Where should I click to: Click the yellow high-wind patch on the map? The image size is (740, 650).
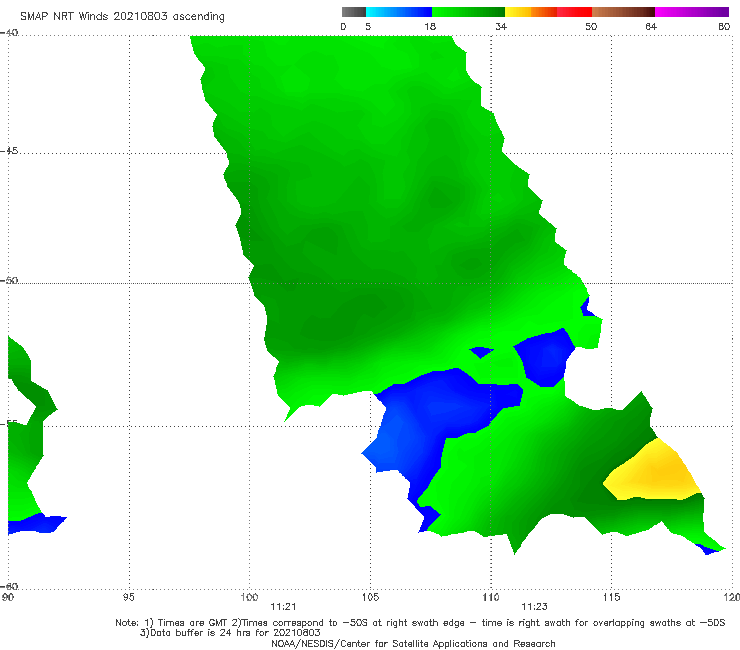click(x=654, y=473)
